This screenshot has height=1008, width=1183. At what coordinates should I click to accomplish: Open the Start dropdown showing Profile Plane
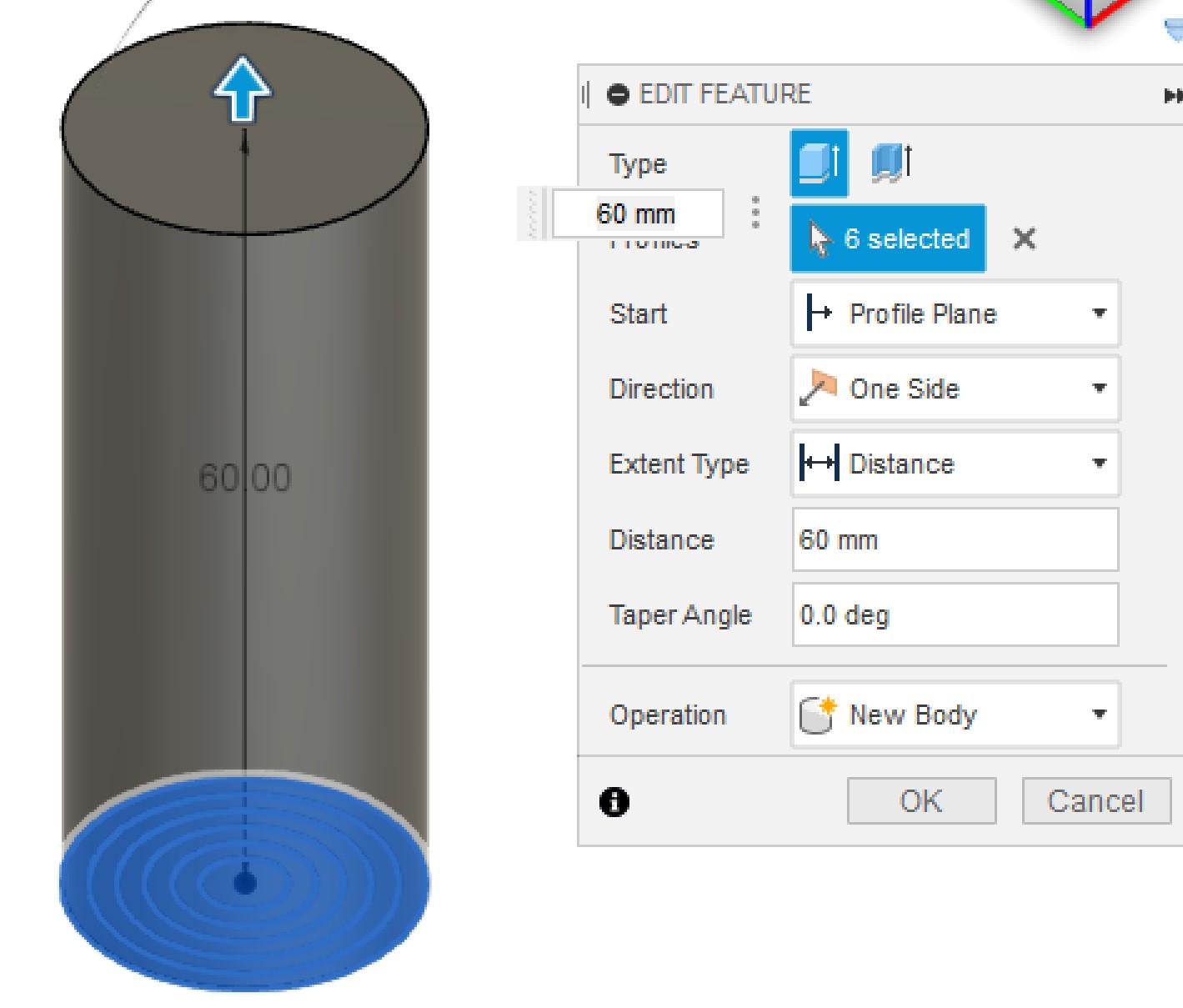955,313
